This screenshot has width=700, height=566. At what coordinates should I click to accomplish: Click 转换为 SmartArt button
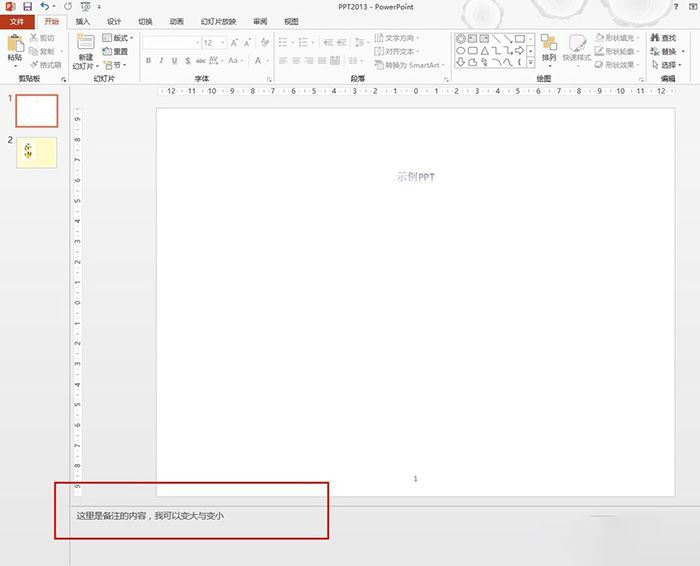coord(409,65)
